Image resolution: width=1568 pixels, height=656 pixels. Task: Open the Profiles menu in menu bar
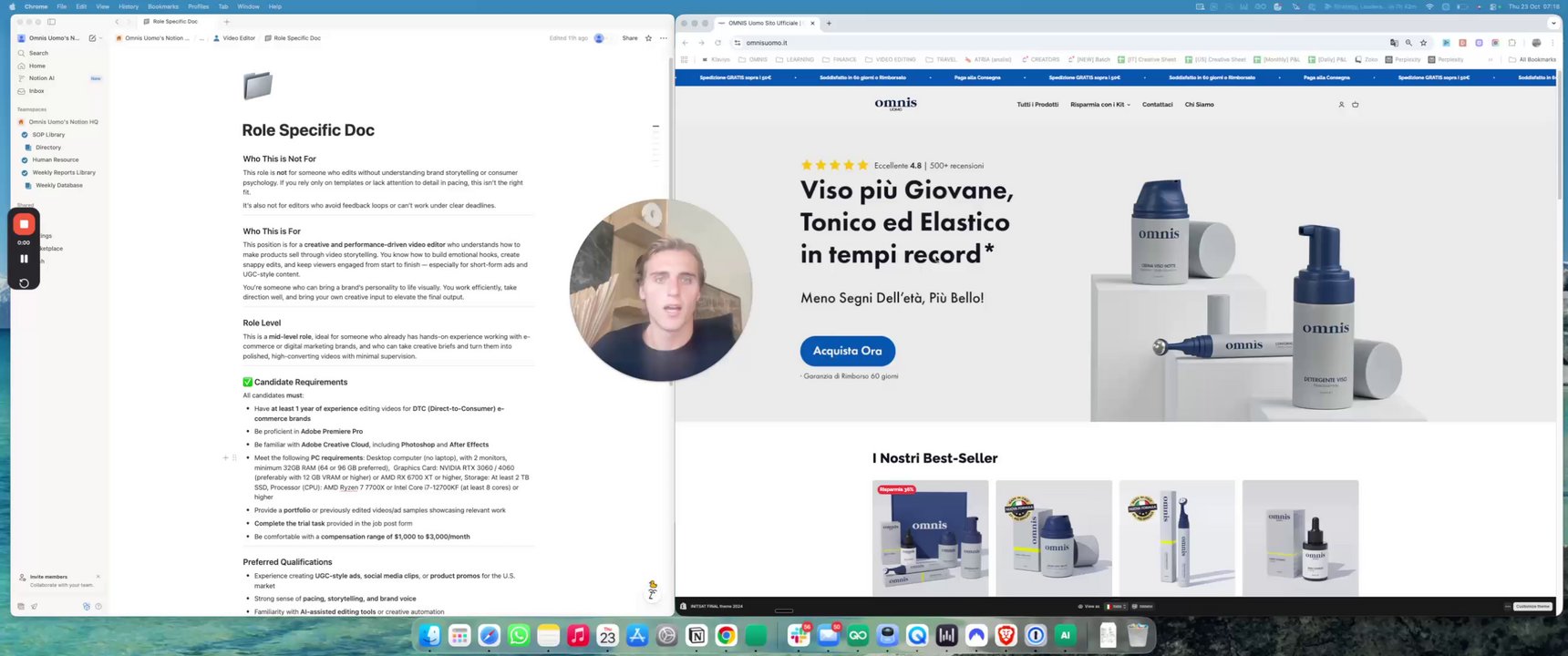(198, 6)
